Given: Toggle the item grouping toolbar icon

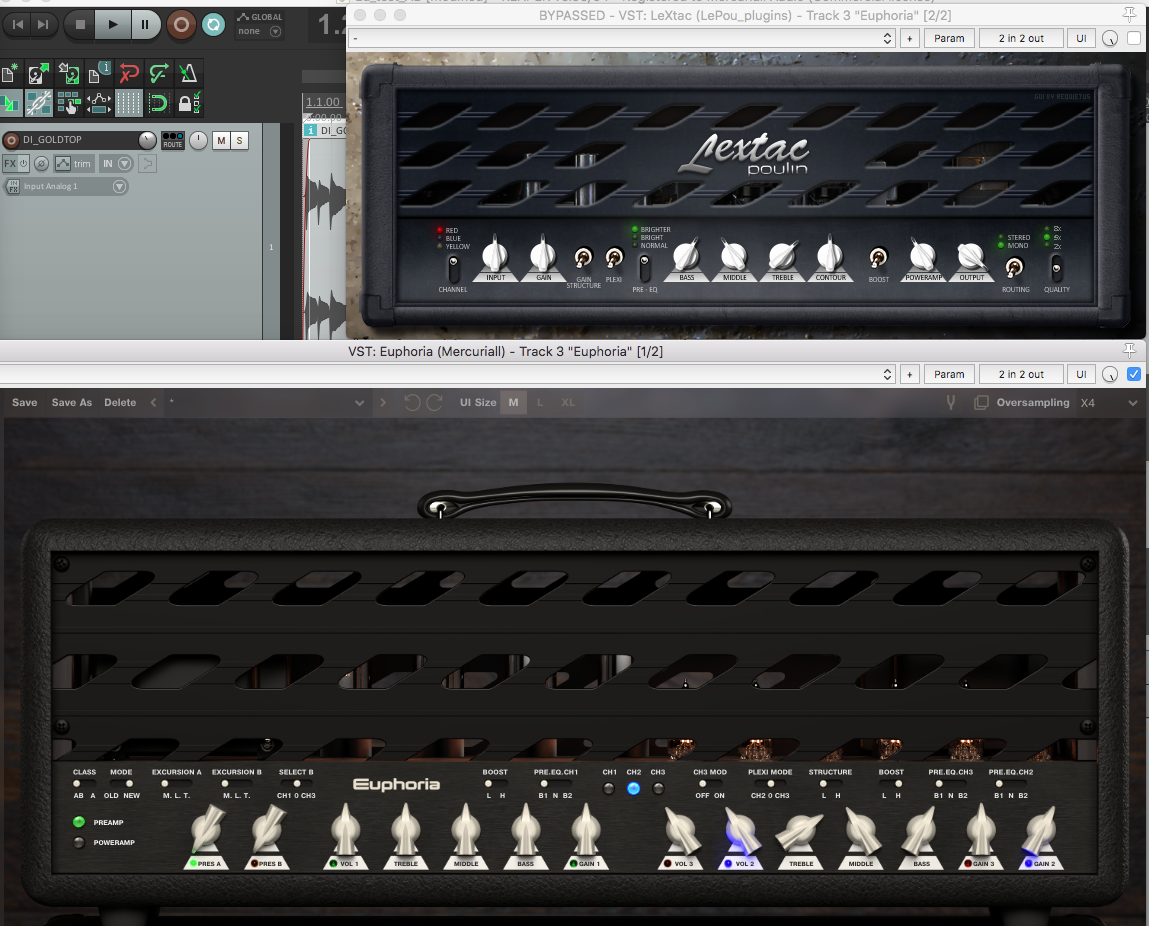Looking at the screenshot, I should (39, 103).
